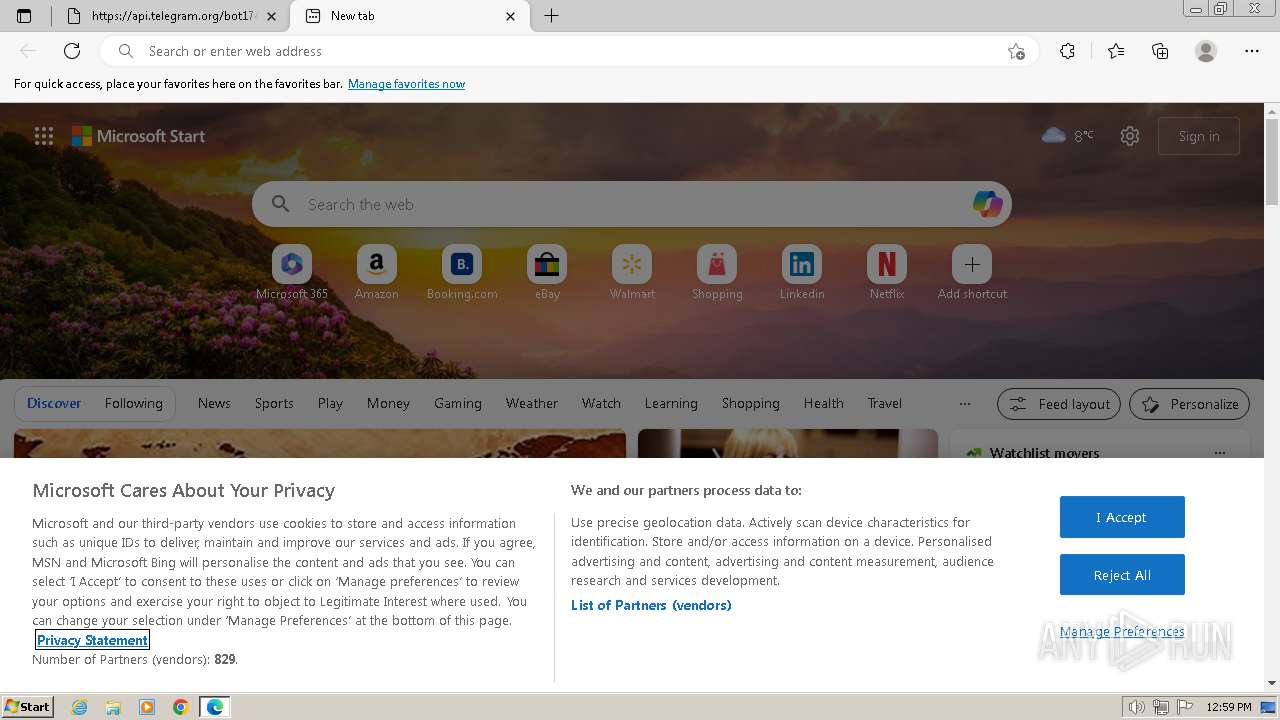The width and height of the screenshot is (1280, 720).
Task: Open the LinkedIn shortcut
Action: pos(802,272)
